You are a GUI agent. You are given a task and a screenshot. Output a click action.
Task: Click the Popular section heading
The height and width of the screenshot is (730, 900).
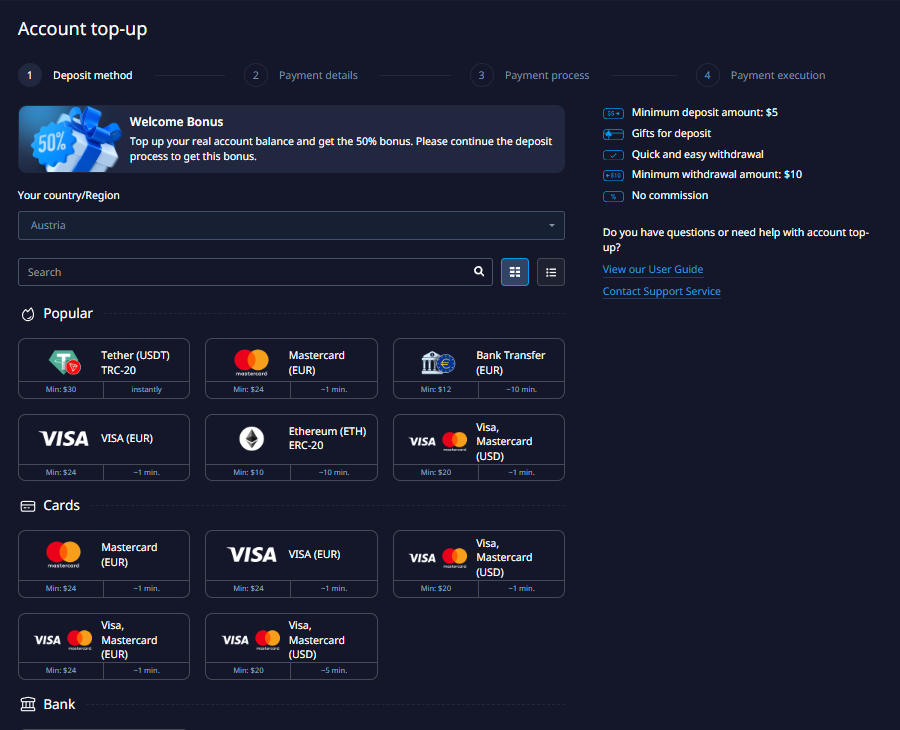pyautogui.click(x=68, y=313)
